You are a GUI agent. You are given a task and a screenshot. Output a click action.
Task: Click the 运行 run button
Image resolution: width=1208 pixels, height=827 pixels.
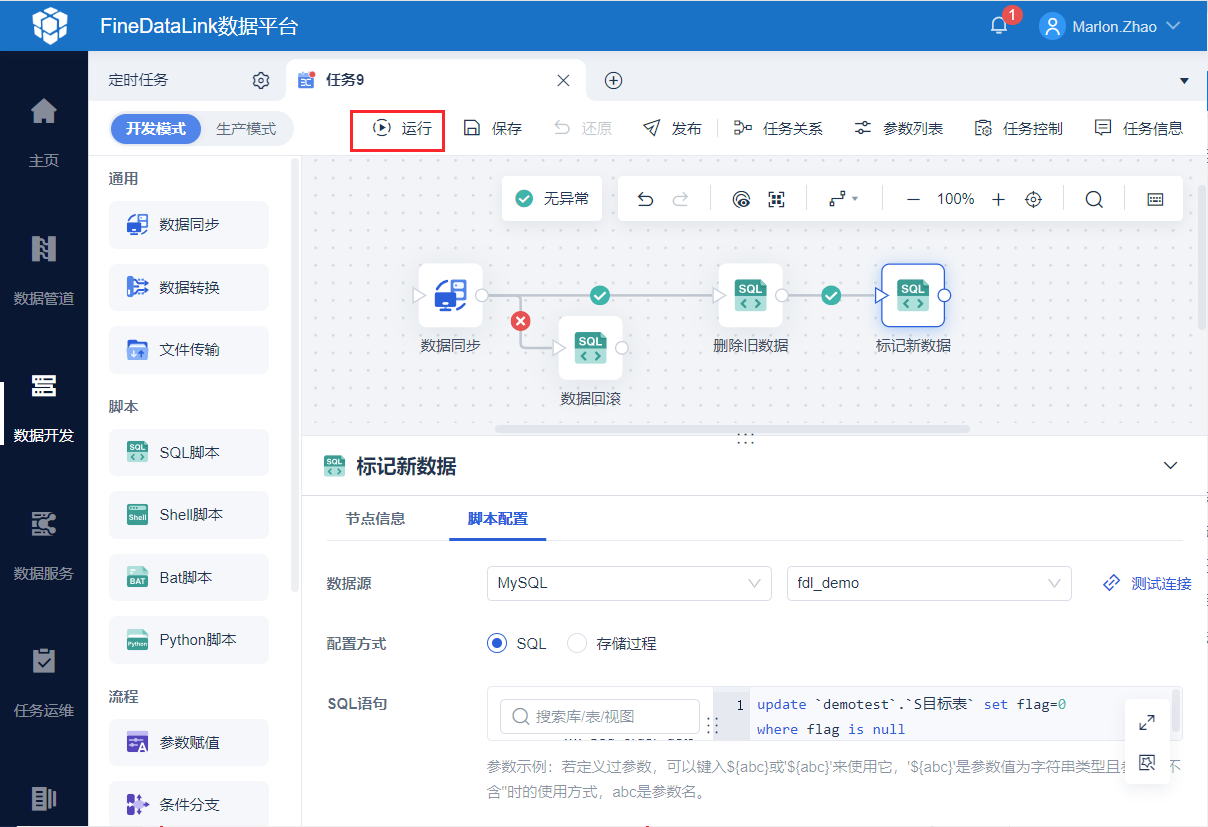pos(398,131)
